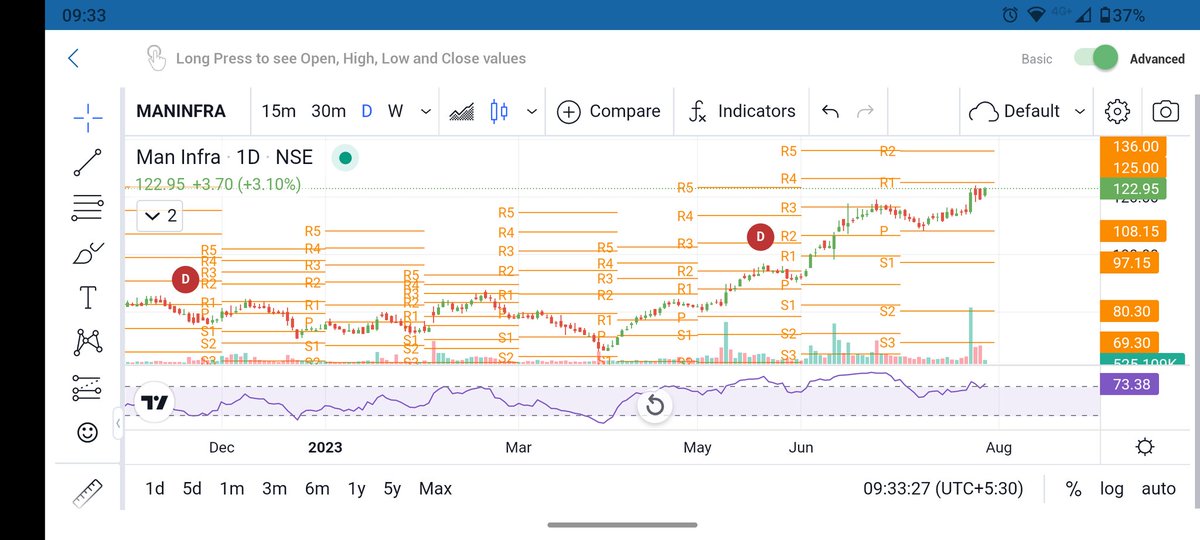Take a chart snapshot with camera
Image resolution: width=1200 pixels, height=540 pixels.
click(1165, 111)
